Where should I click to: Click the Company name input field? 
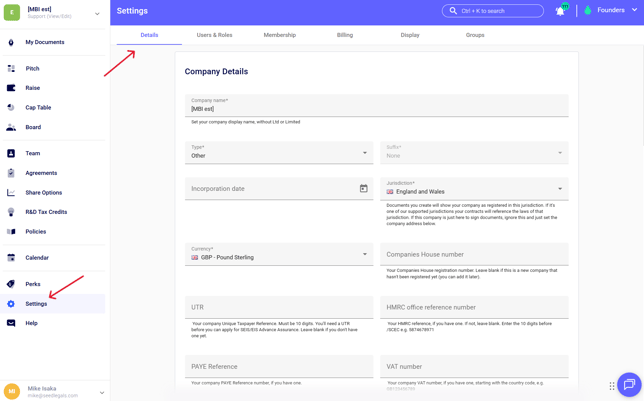tap(376, 107)
